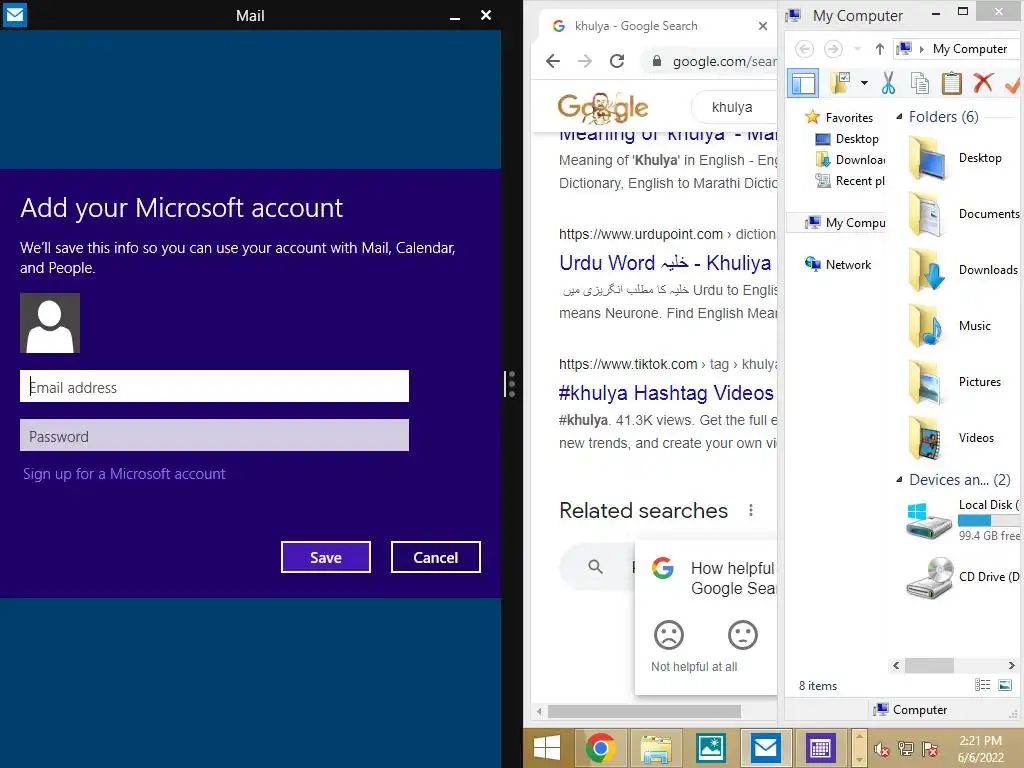
Task: Reload the Google search page
Action: 617,61
